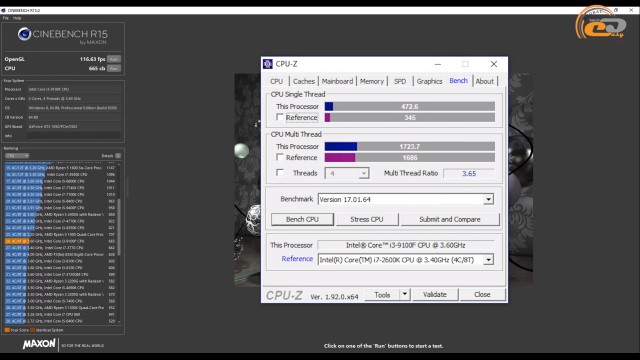This screenshot has width=640, height=360.
Task: Click the Cinebench title bar app icon
Action: click(3, 10)
